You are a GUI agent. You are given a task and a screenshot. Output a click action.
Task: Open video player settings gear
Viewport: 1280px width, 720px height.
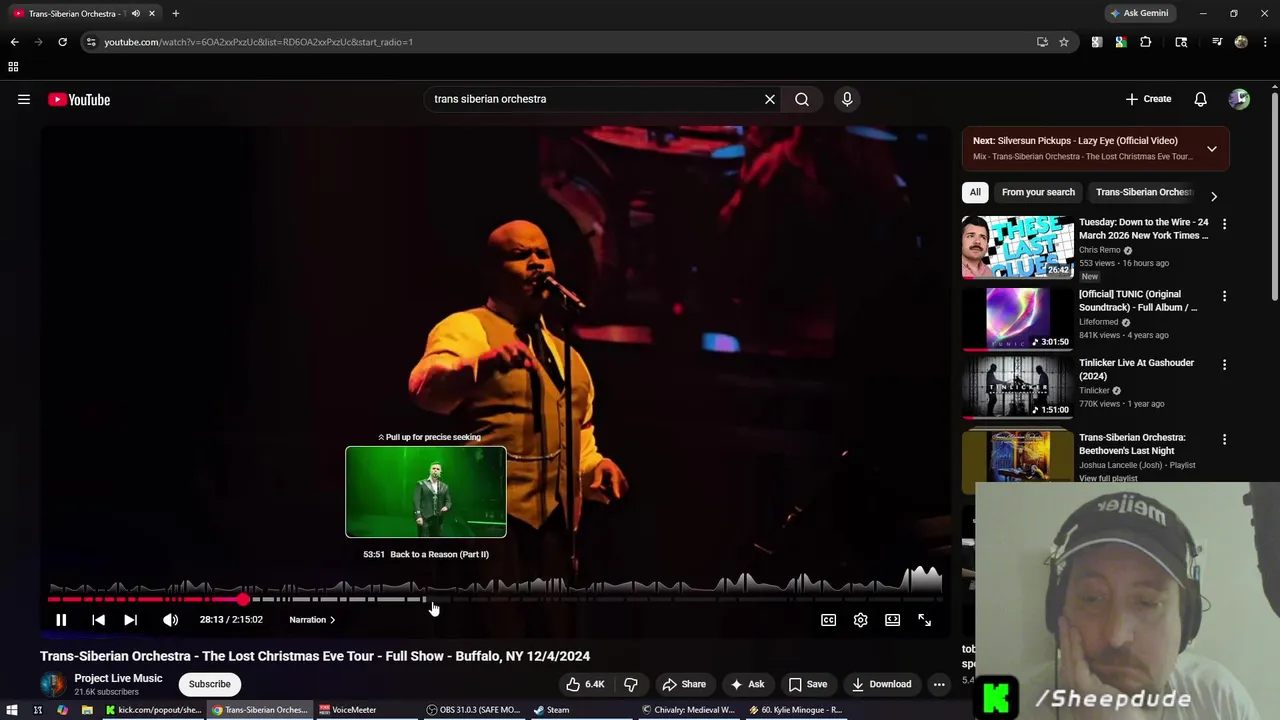(x=860, y=620)
